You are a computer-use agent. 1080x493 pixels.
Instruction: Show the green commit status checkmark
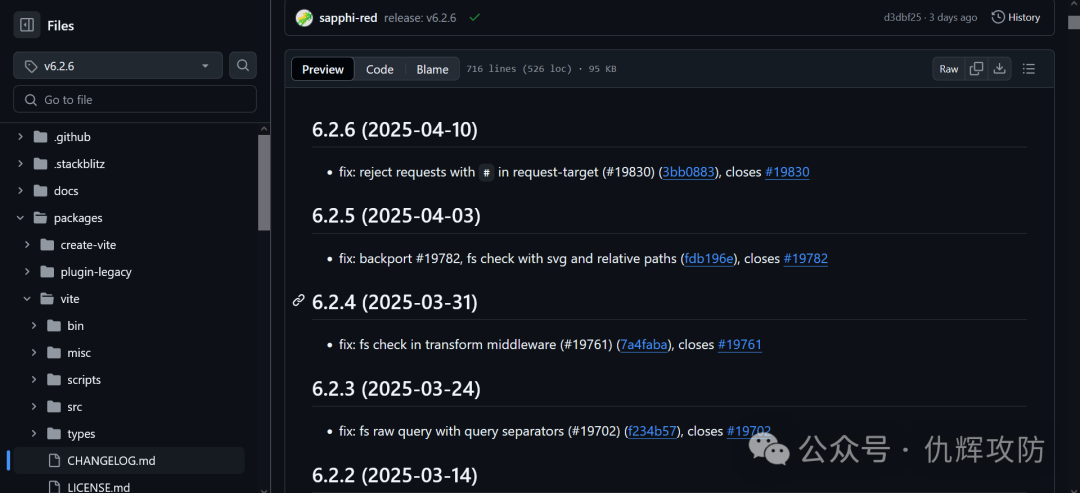click(x=474, y=17)
